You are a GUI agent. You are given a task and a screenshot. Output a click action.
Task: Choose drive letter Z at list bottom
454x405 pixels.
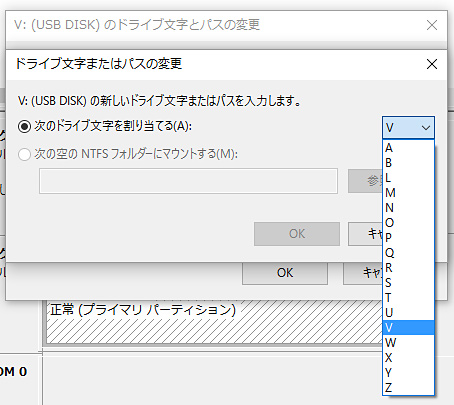(x=408, y=388)
